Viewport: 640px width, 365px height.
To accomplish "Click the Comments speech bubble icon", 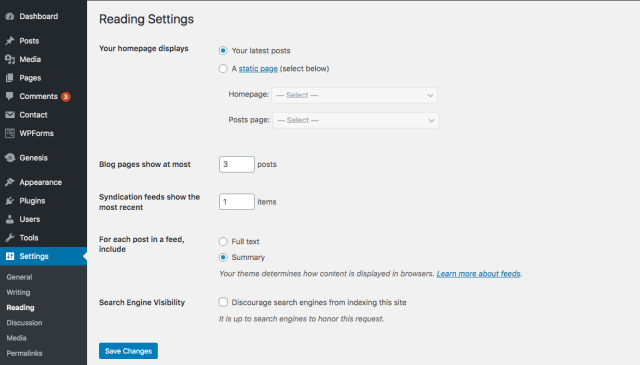I will (x=10, y=96).
